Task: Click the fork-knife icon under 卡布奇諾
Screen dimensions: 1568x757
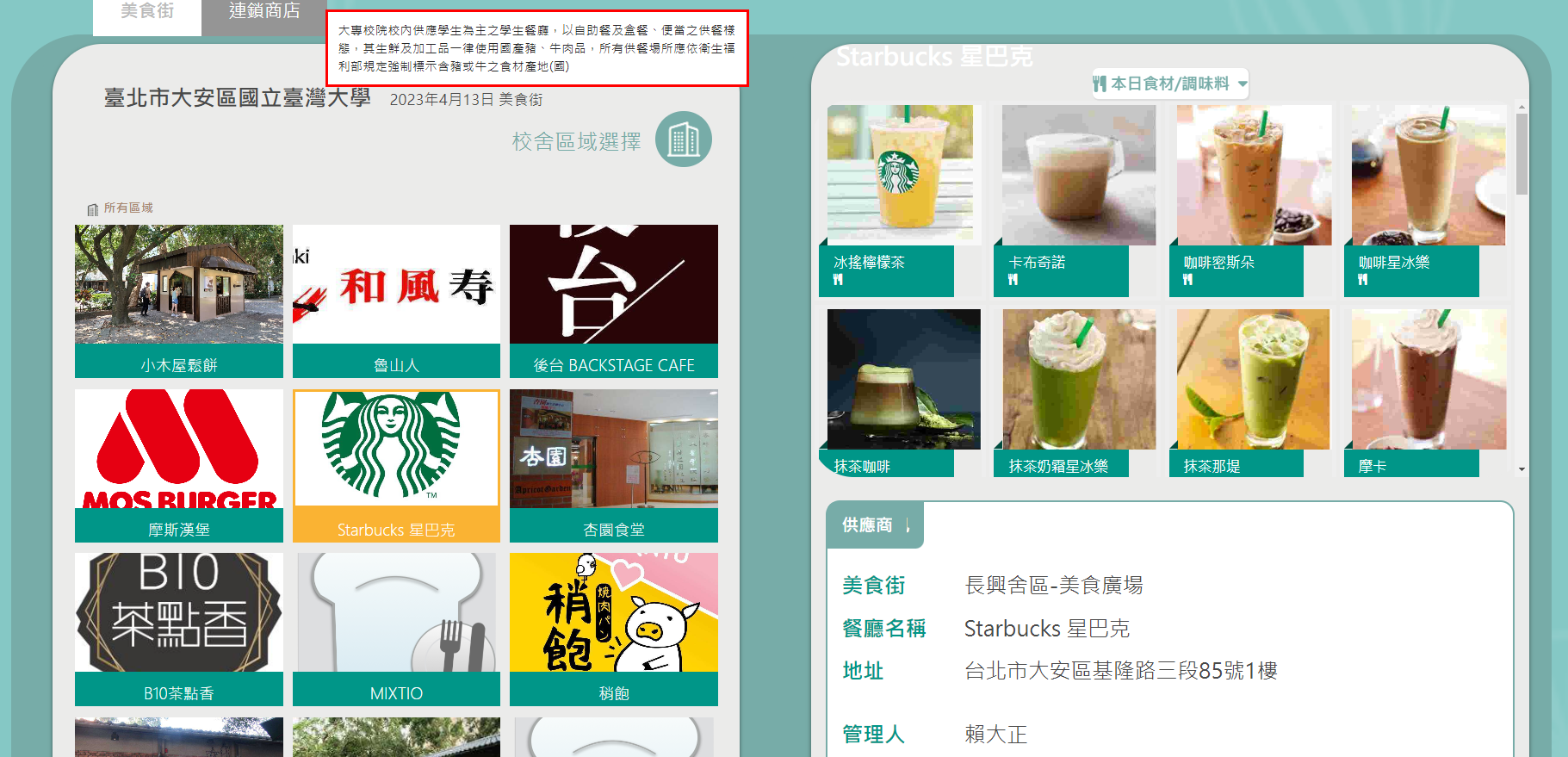Action: pos(1013,280)
